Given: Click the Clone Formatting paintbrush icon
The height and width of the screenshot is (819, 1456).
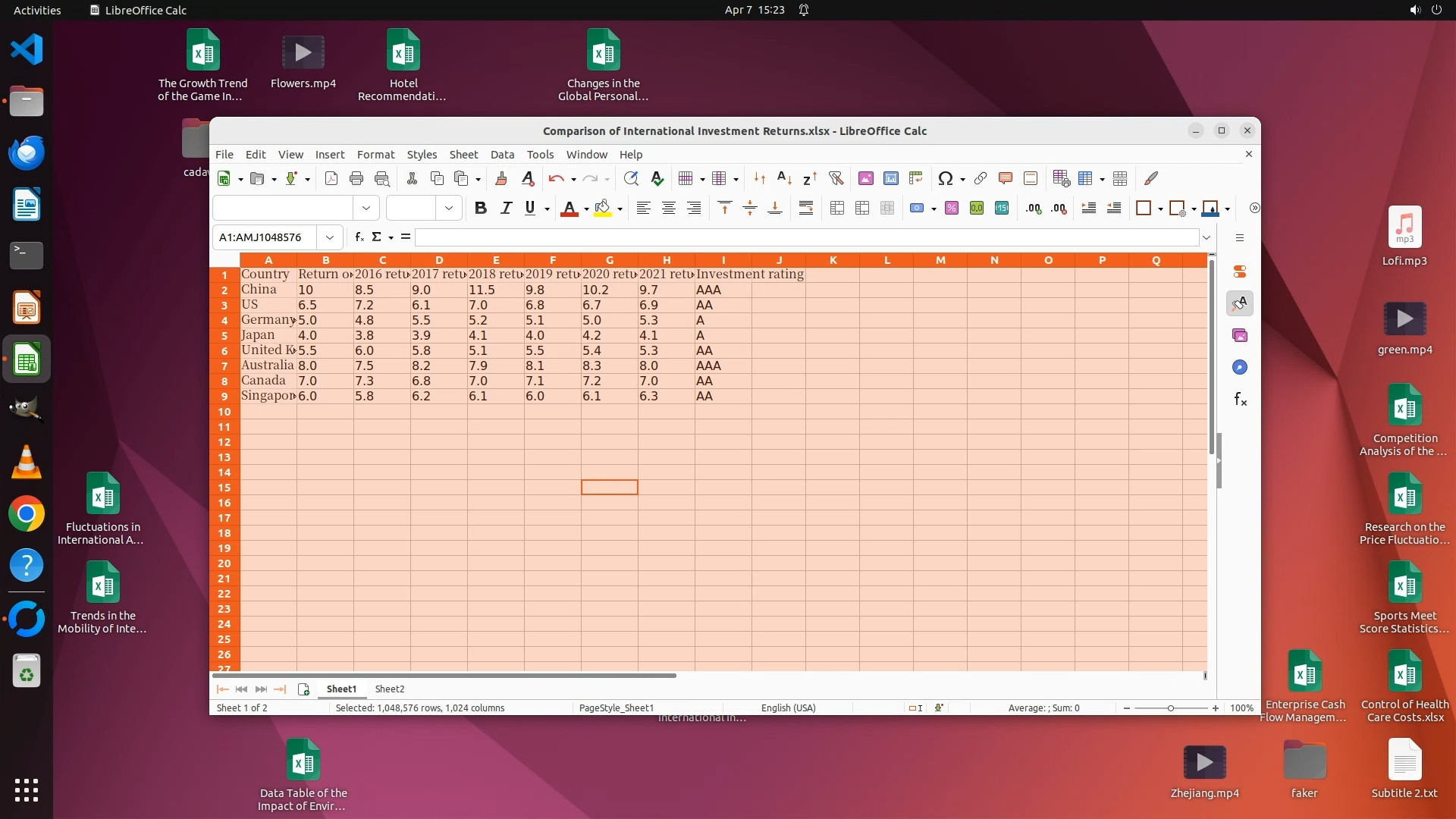Looking at the screenshot, I should [500, 179].
